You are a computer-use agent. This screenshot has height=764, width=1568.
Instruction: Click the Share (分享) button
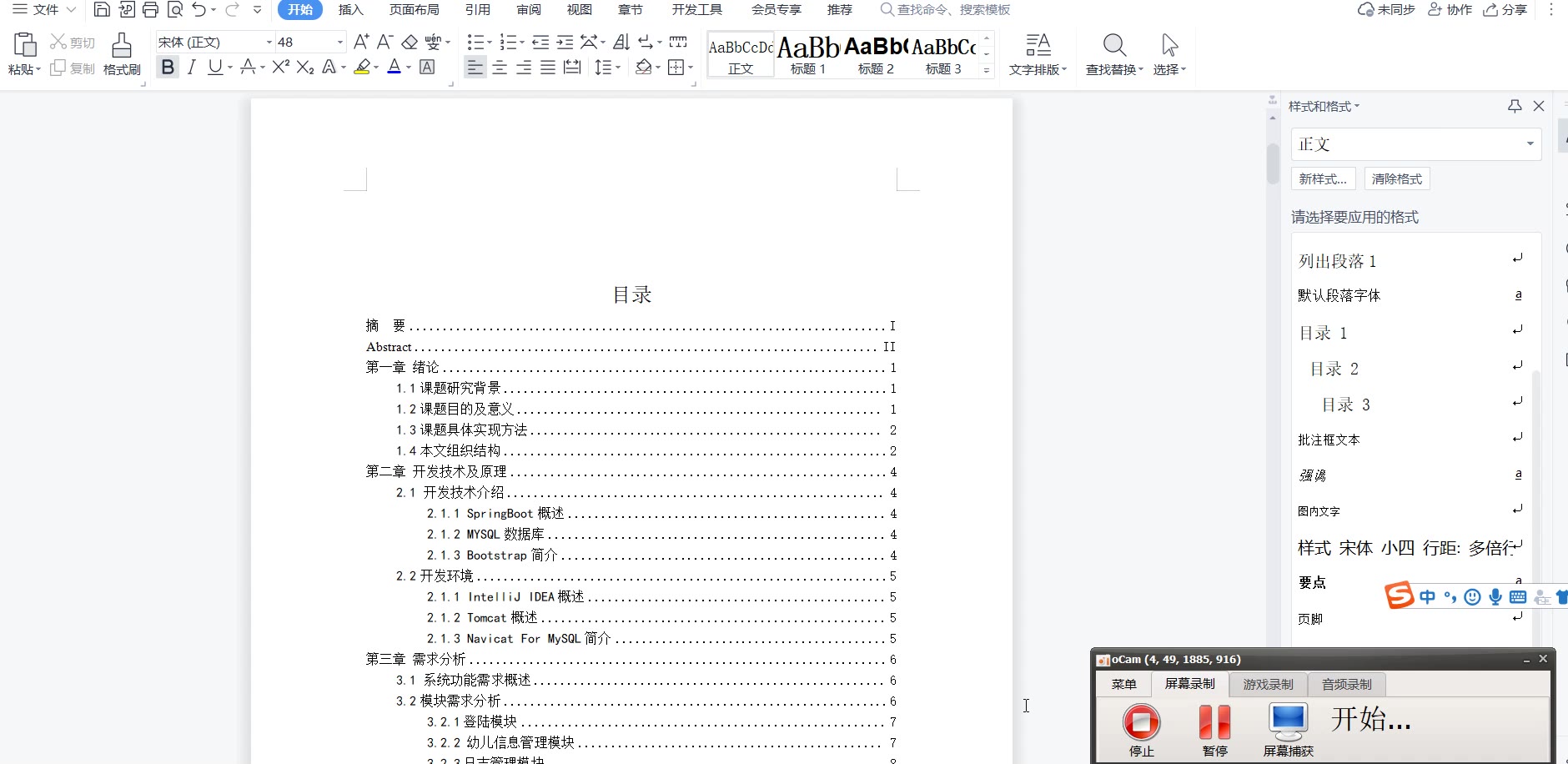[x=1505, y=10]
